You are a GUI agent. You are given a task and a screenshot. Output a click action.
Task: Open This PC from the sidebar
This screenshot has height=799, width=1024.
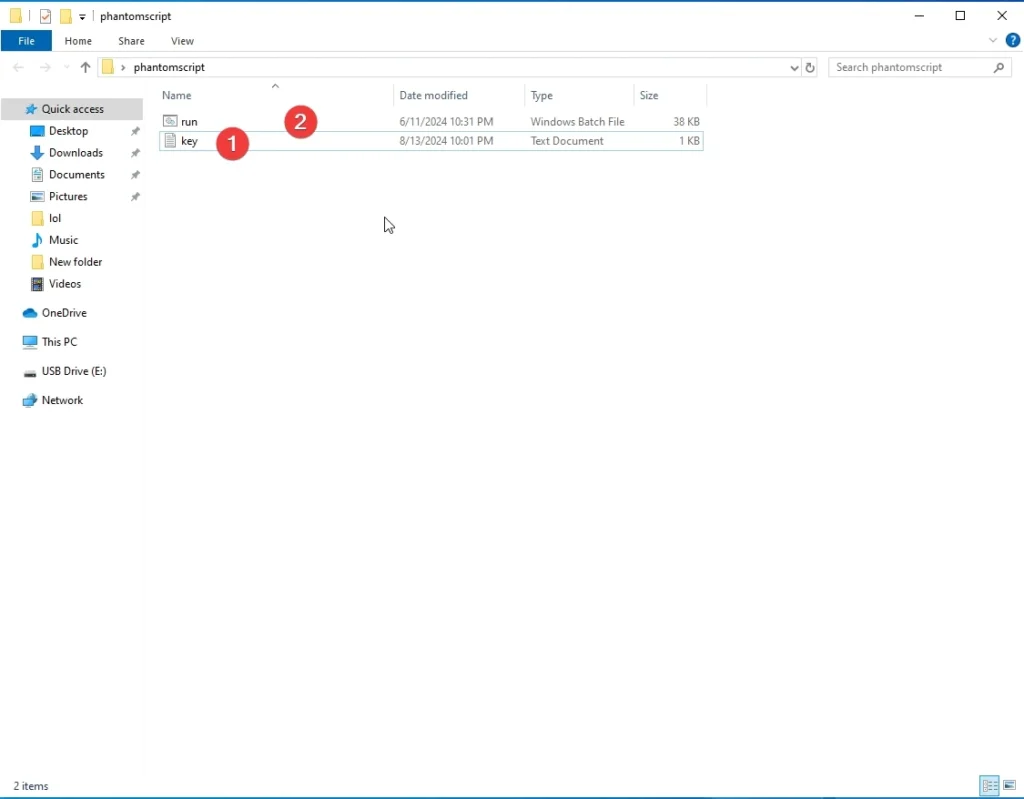click(57, 342)
